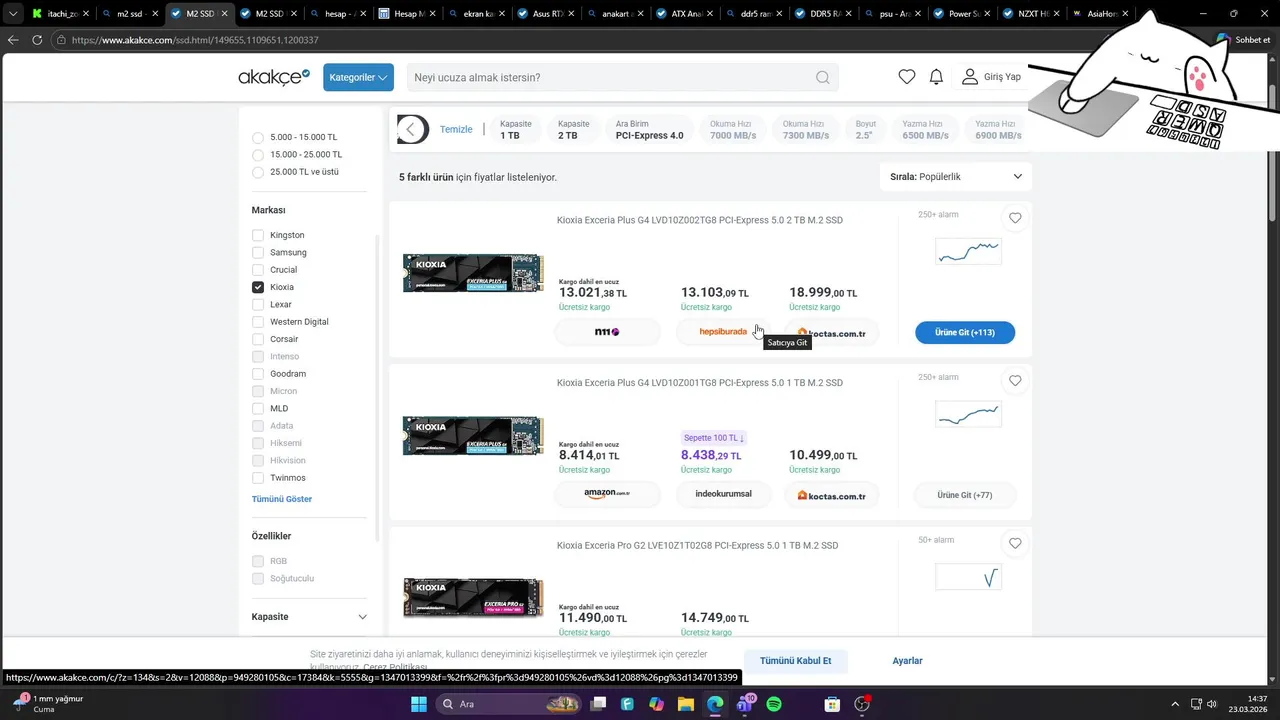Click Giriş Yap login button
Viewport: 1280px width, 720px height.
992,77
